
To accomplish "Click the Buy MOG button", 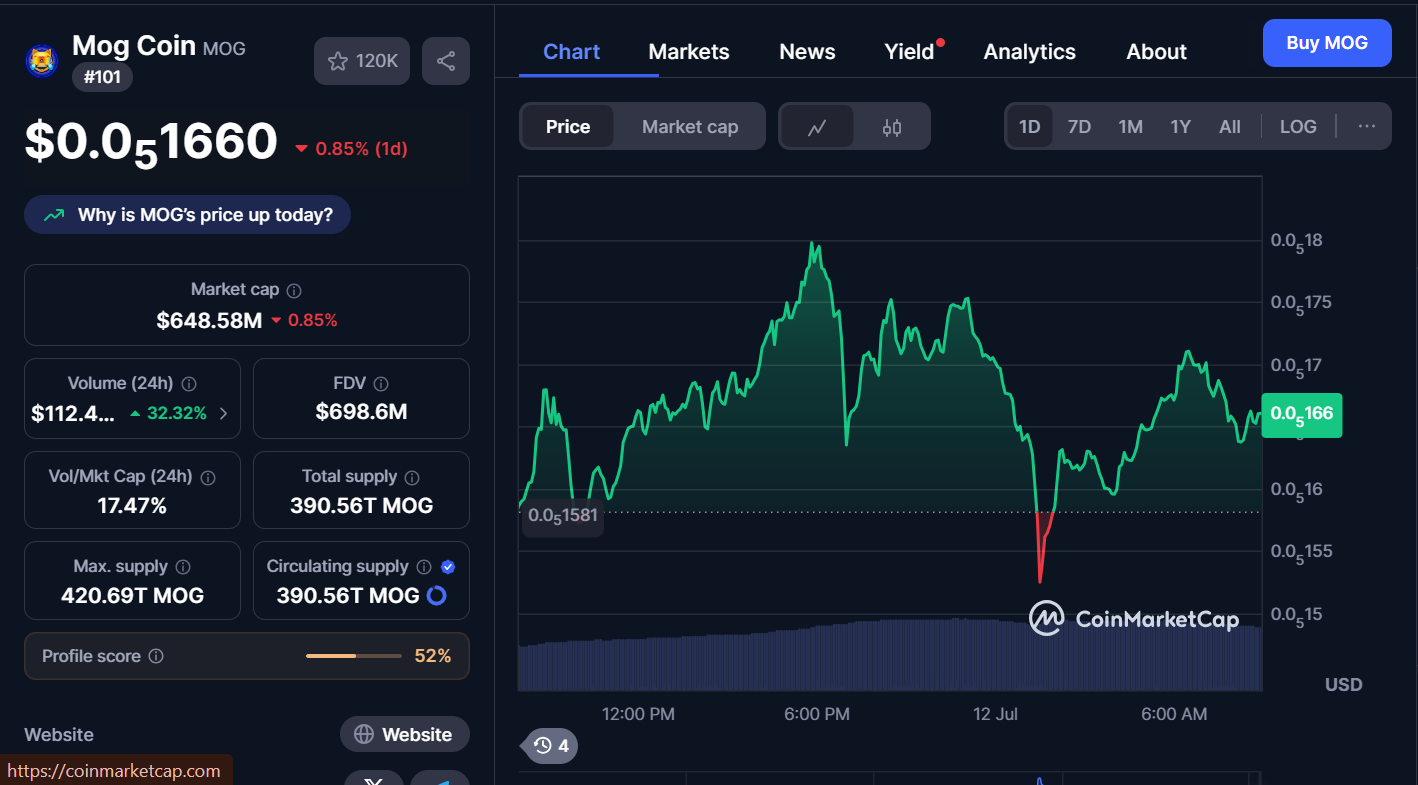I will (1327, 43).
